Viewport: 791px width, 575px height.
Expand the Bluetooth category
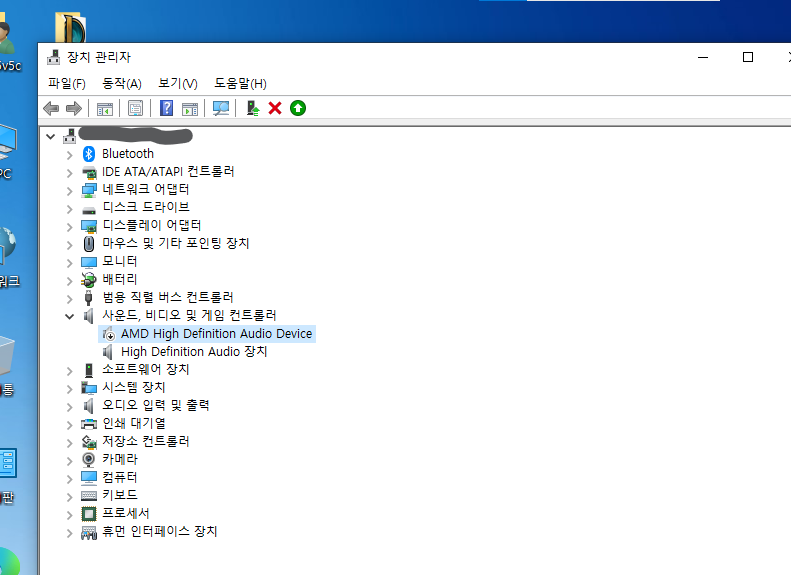click(70, 155)
